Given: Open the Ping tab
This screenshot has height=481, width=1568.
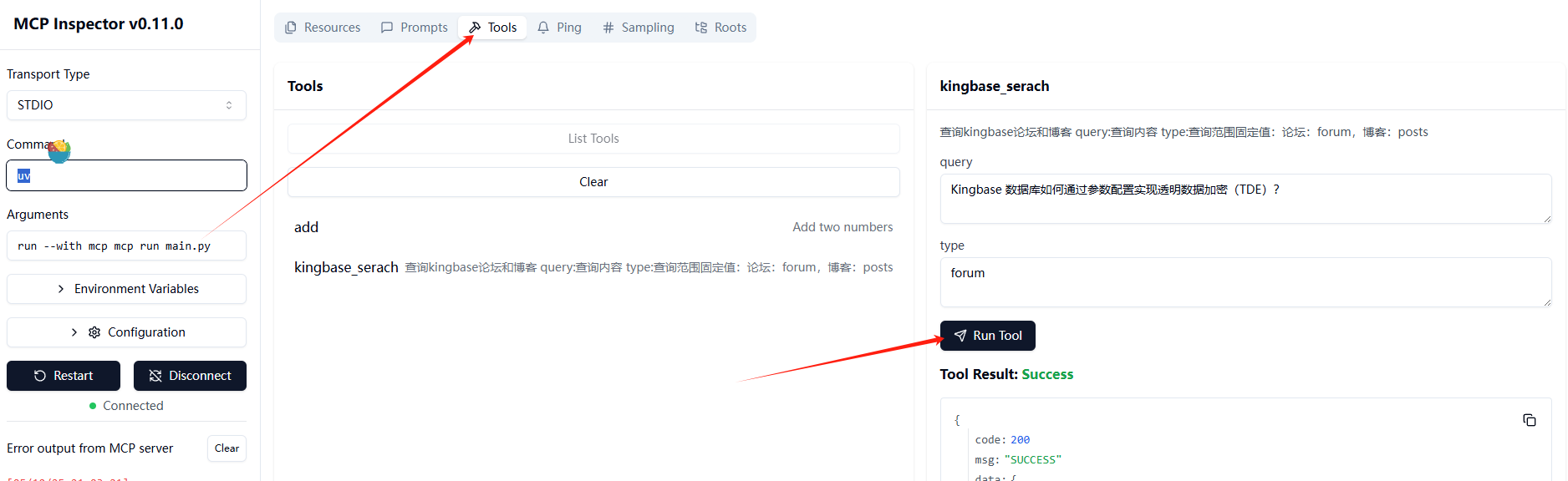Looking at the screenshot, I should (x=559, y=28).
